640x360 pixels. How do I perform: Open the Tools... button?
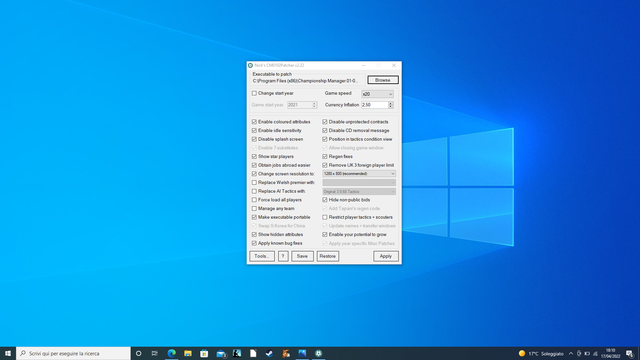click(262, 256)
